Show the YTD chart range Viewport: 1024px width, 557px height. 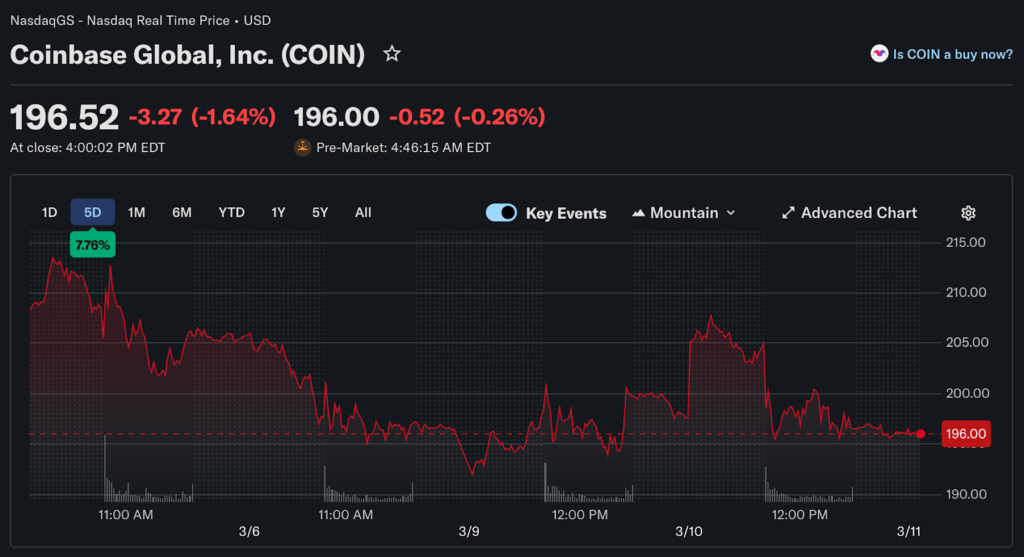point(231,212)
